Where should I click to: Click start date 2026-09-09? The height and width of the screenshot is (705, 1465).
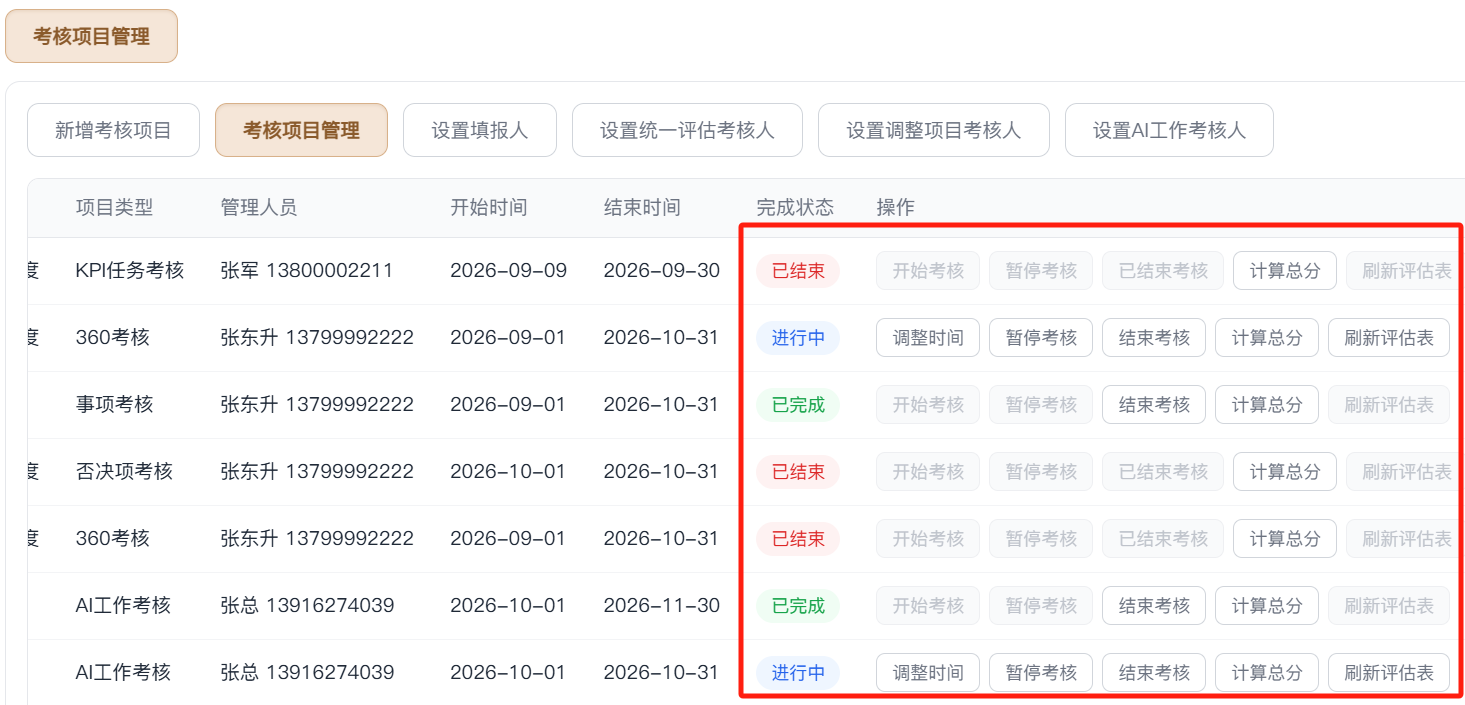click(508, 270)
